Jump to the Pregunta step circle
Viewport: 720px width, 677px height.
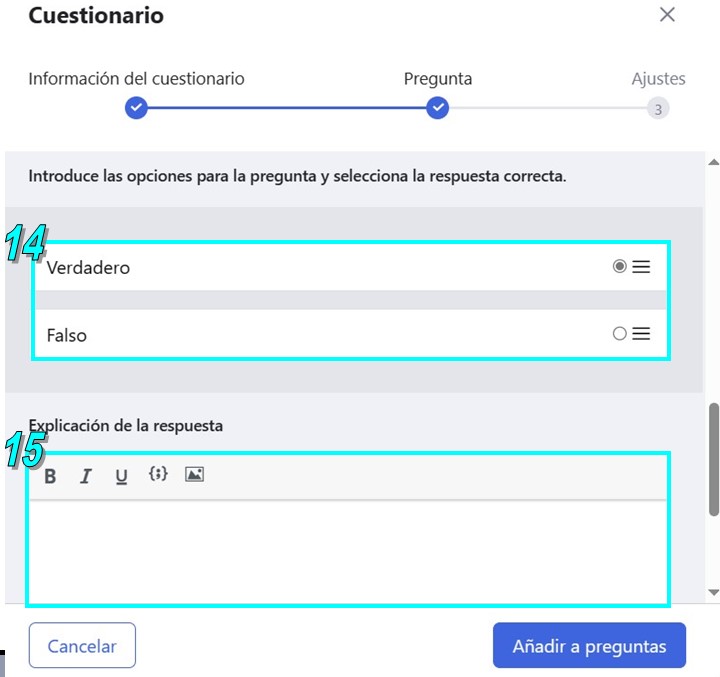pos(437,108)
